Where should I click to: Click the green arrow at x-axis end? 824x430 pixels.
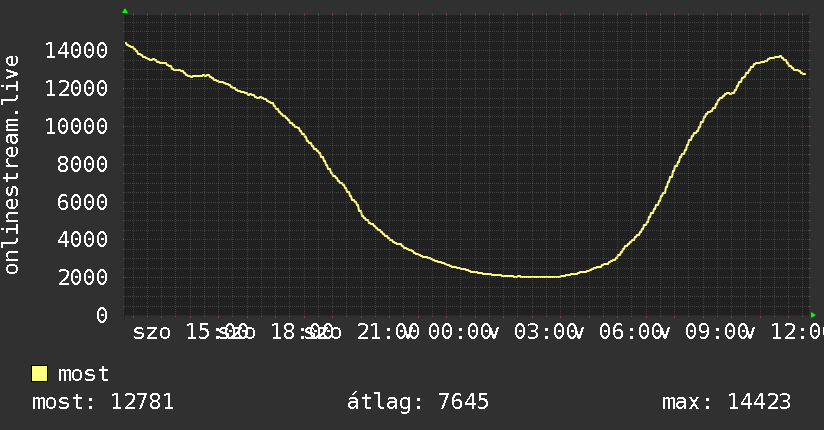coord(813,315)
